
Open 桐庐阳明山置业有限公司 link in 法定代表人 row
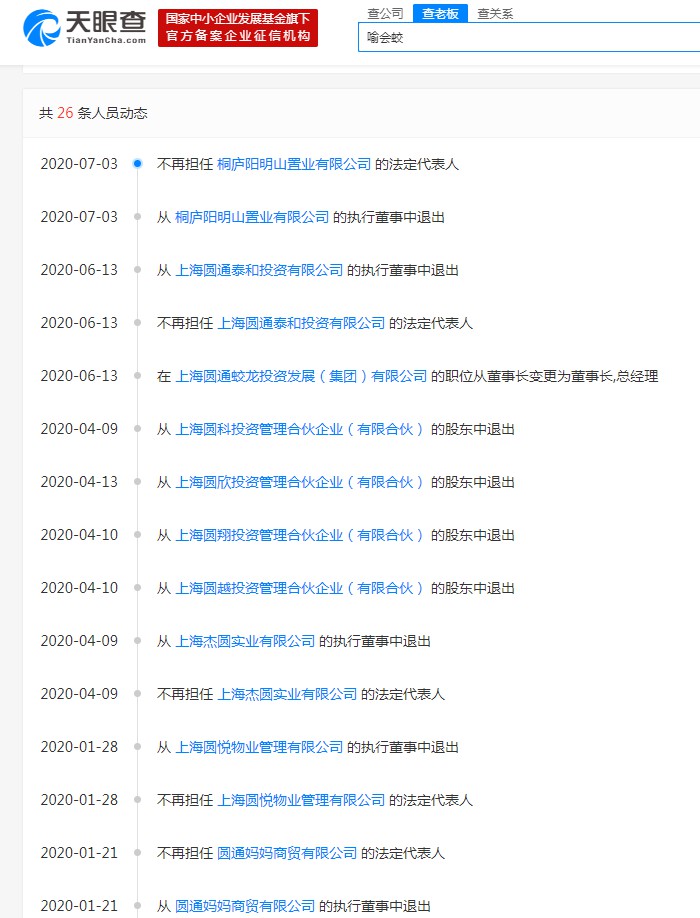point(294,165)
